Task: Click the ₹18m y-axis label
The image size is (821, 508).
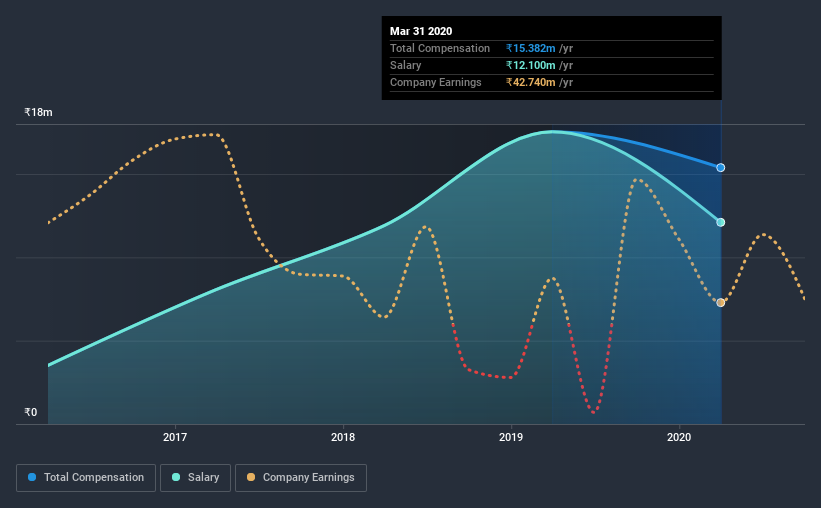Action: point(38,112)
